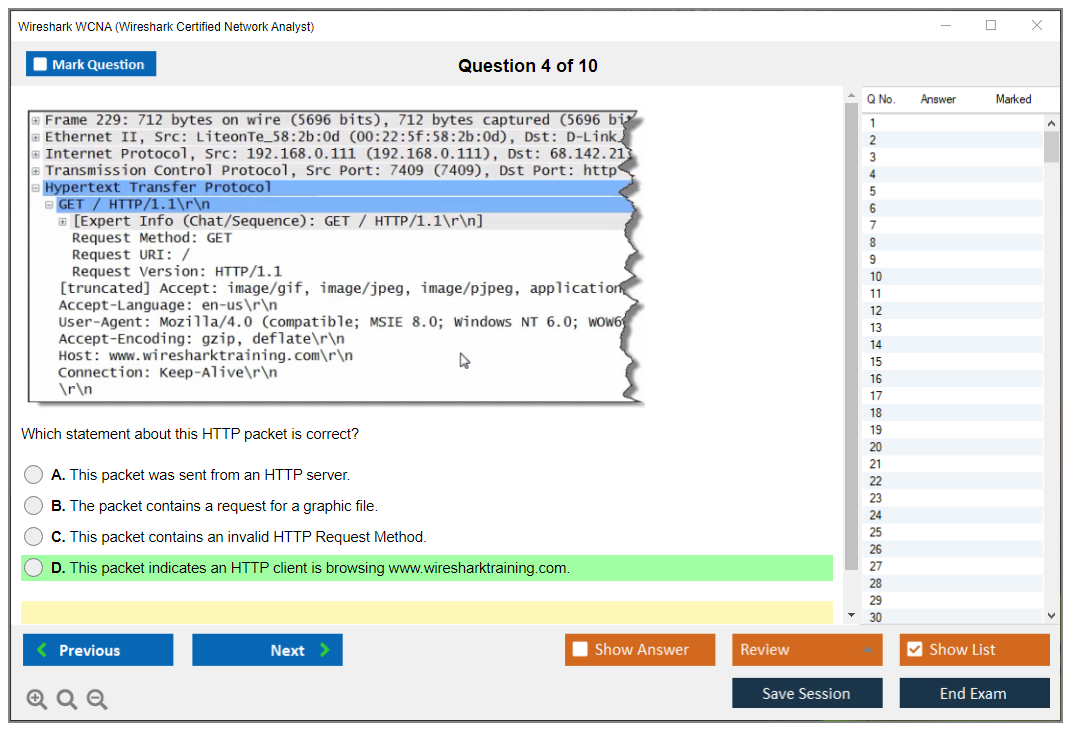Maximize the exam window
The image size is (1075, 735).
[x=991, y=26]
